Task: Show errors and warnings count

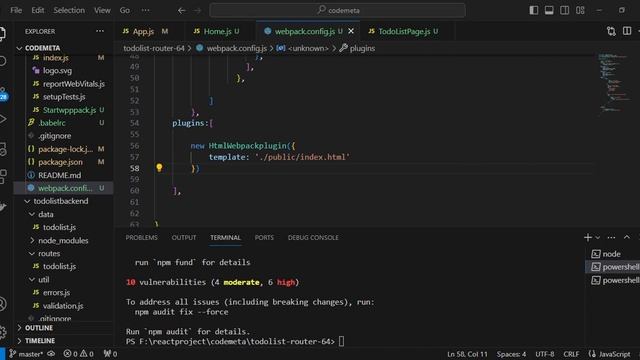Action: (x=78, y=354)
